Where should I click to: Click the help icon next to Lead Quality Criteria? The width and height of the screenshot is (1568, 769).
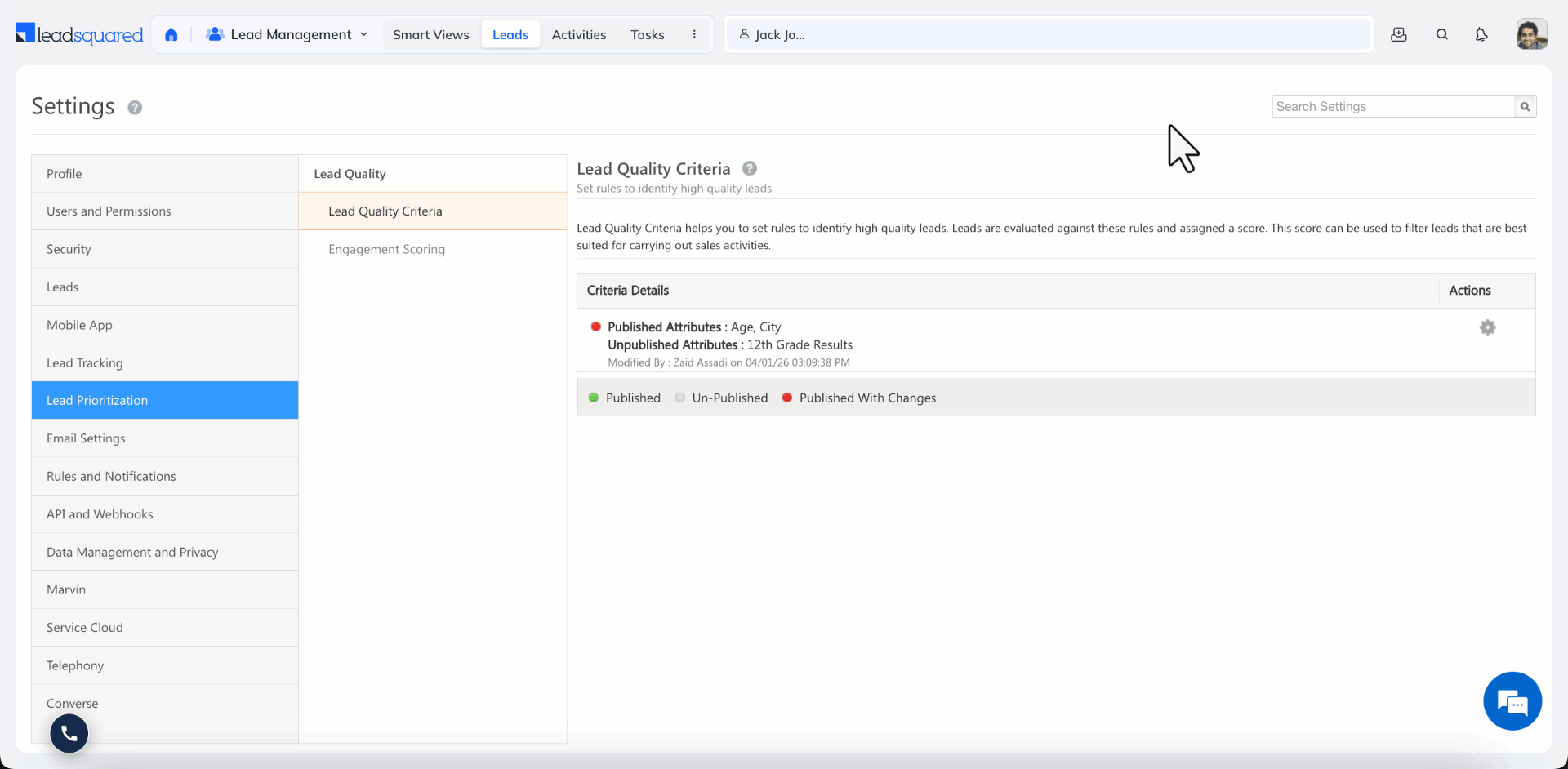tap(749, 168)
